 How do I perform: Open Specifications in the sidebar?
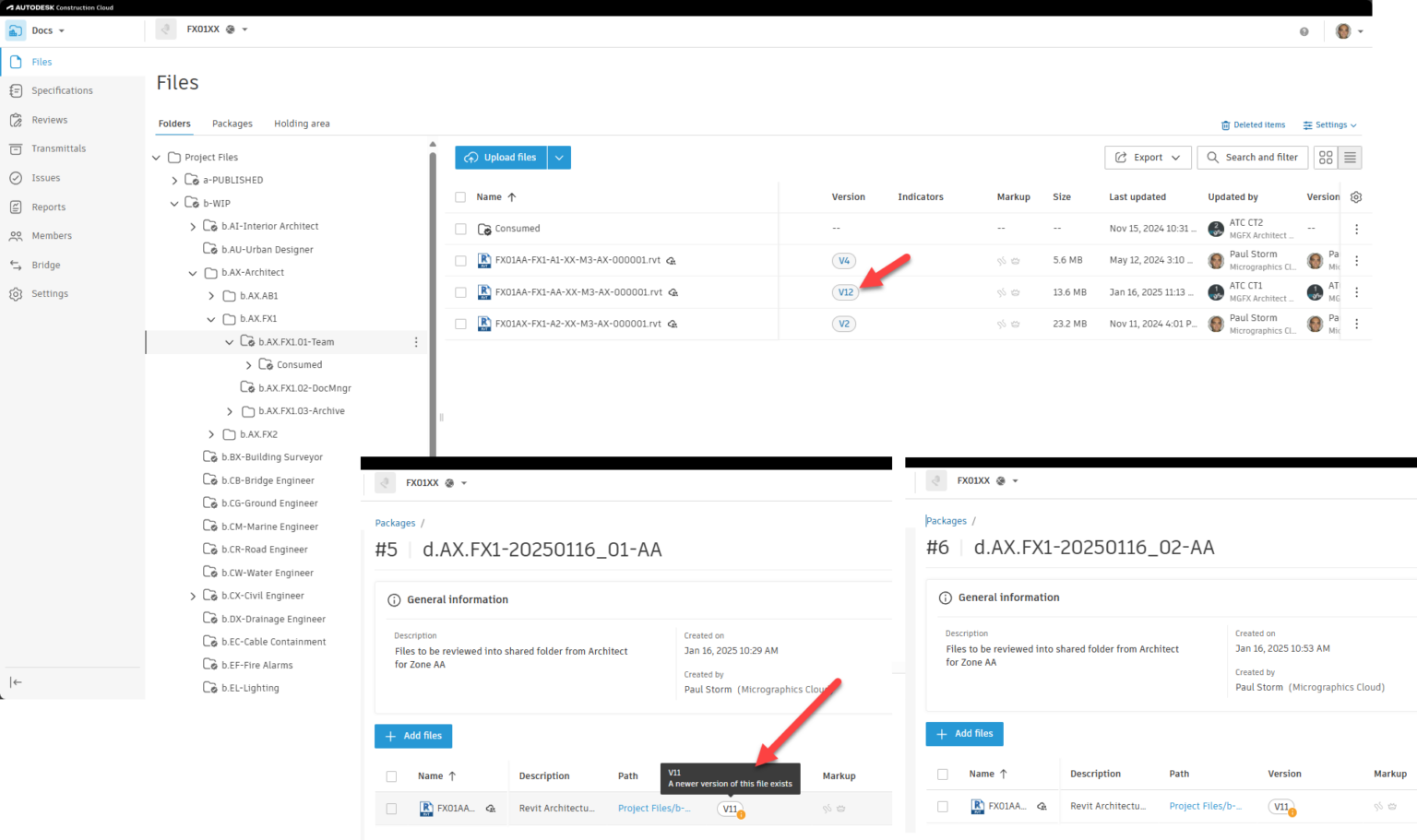tap(62, 90)
